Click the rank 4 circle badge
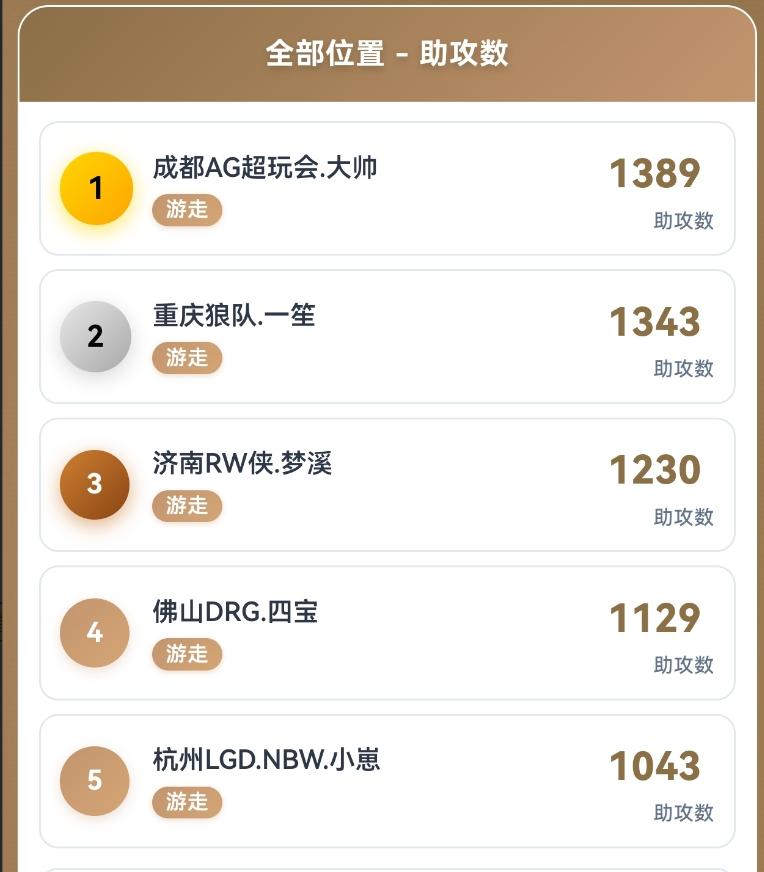 click(x=95, y=632)
